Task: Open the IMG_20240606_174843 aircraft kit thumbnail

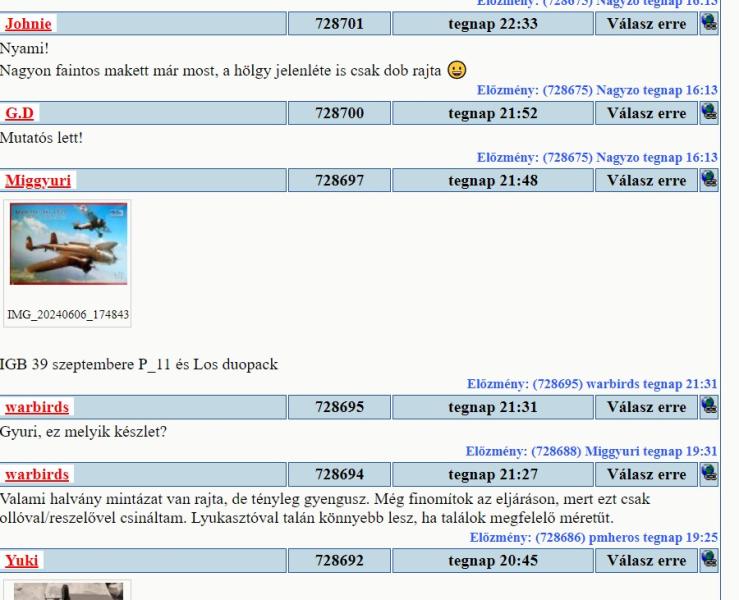Action: click(68, 247)
